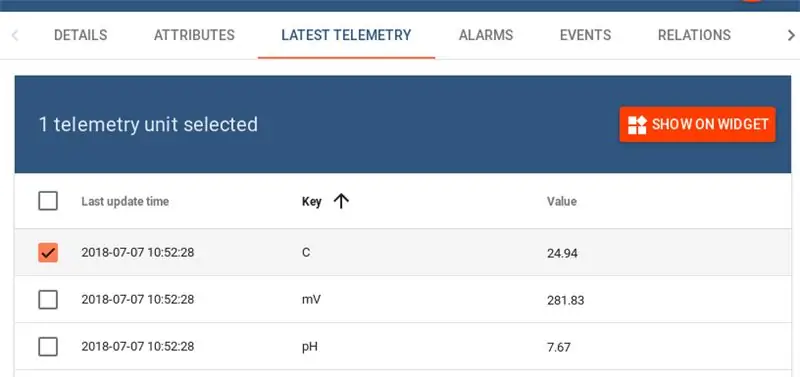Switch to the Attributes tab
This screenshot has height=377, width=800.
tap(194, 35)
